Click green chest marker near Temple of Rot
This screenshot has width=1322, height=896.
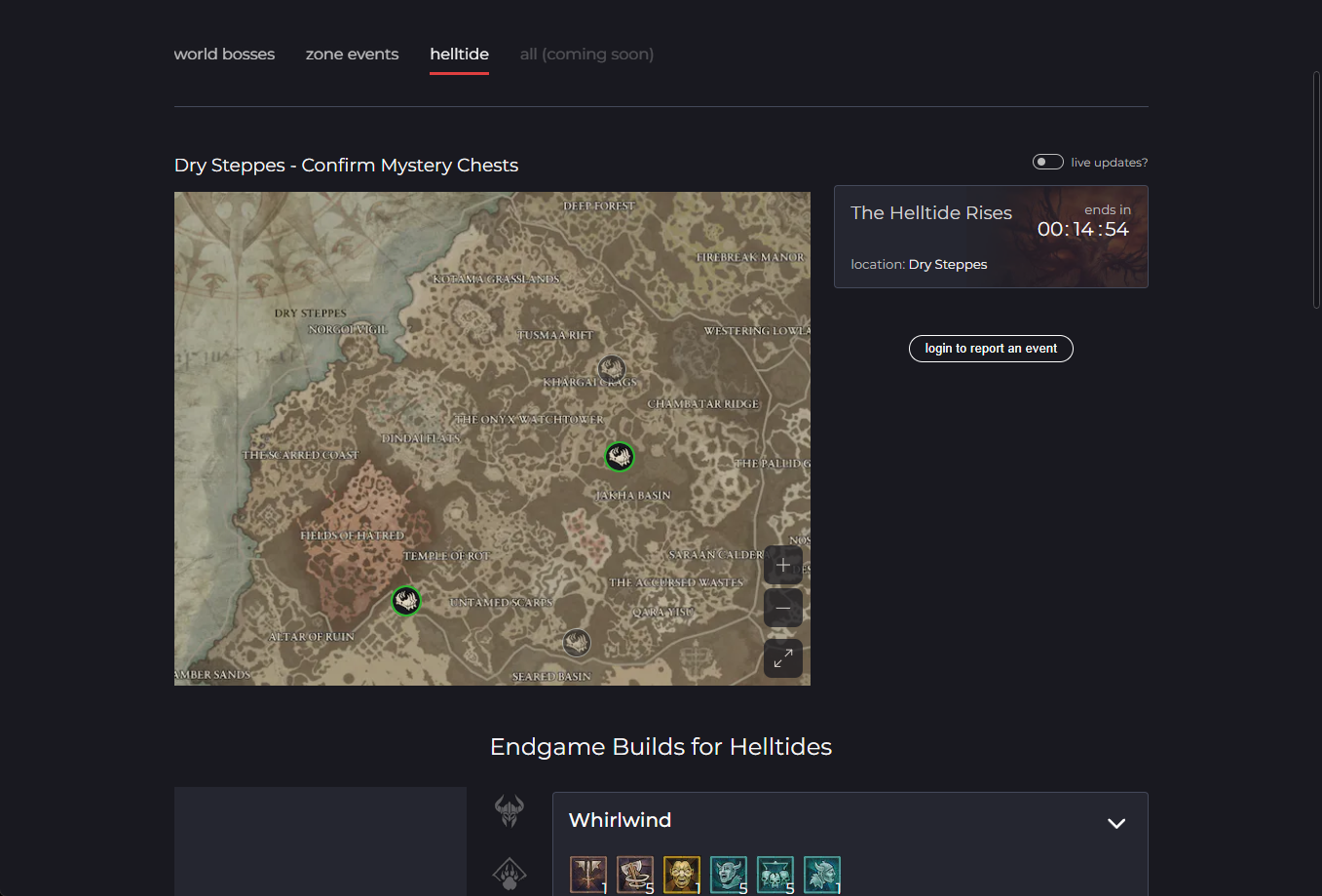tap(406, 601)
